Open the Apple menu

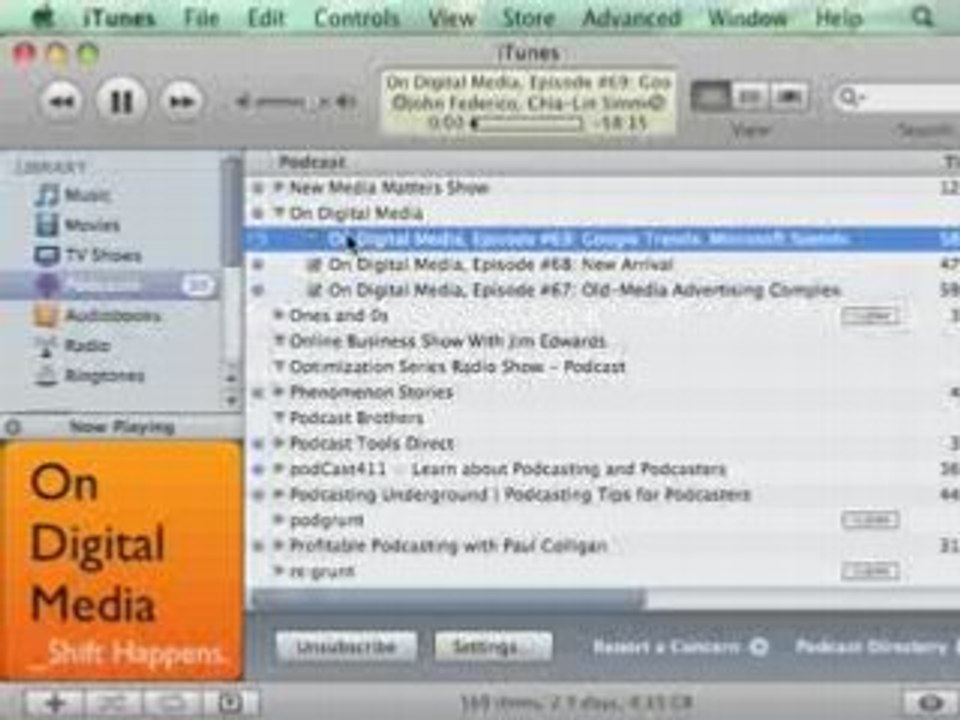(x=43, y=17)
